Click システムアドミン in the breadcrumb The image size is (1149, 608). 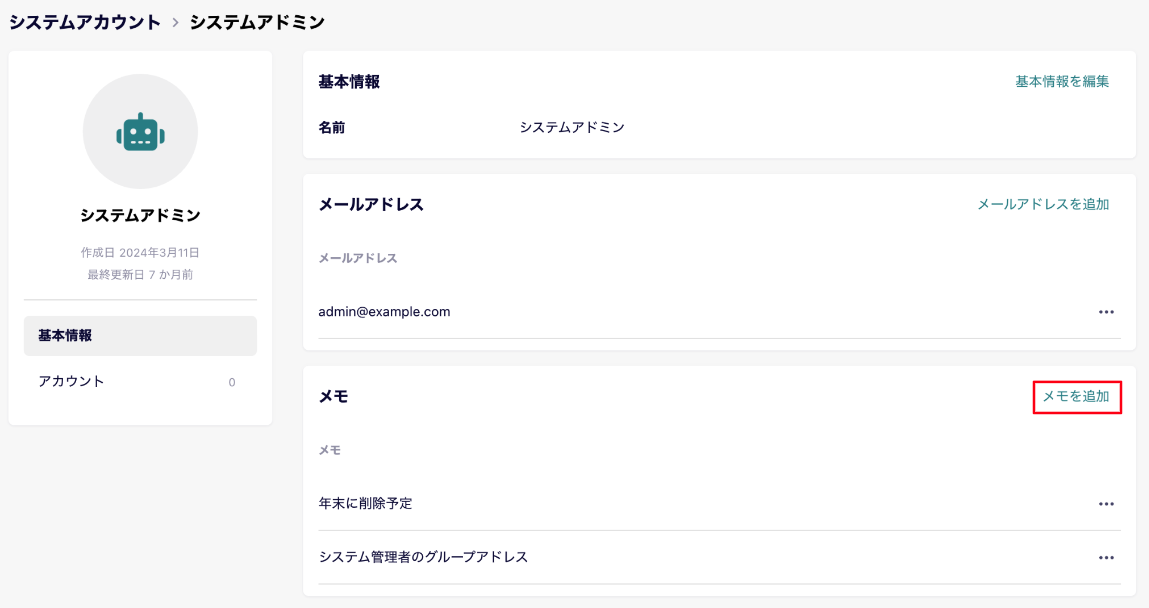pos(257,23)
